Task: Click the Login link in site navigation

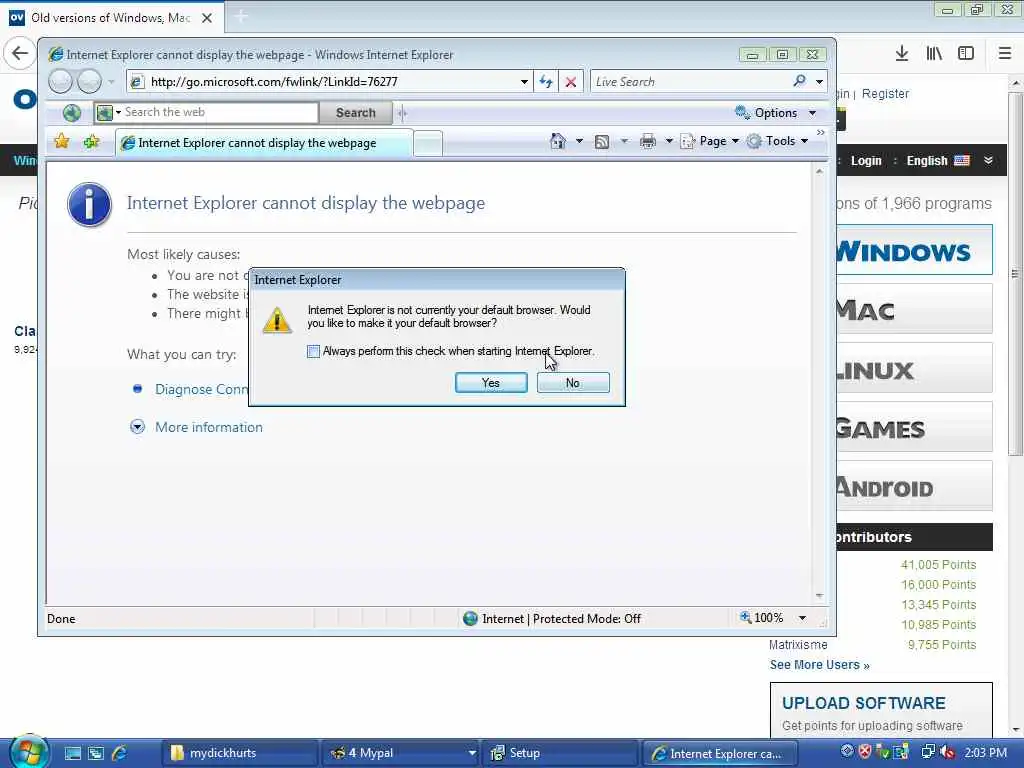Action: 866,161
